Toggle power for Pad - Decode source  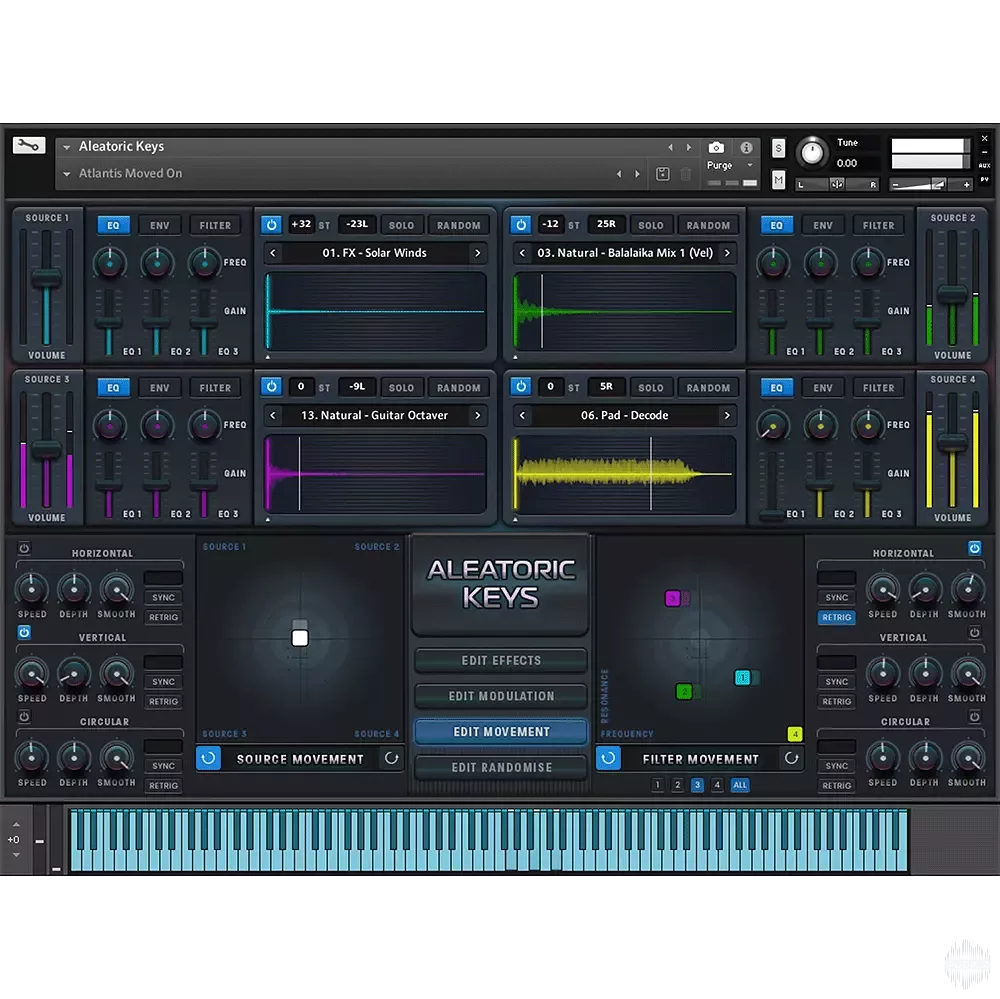click(x=521, y=388)
